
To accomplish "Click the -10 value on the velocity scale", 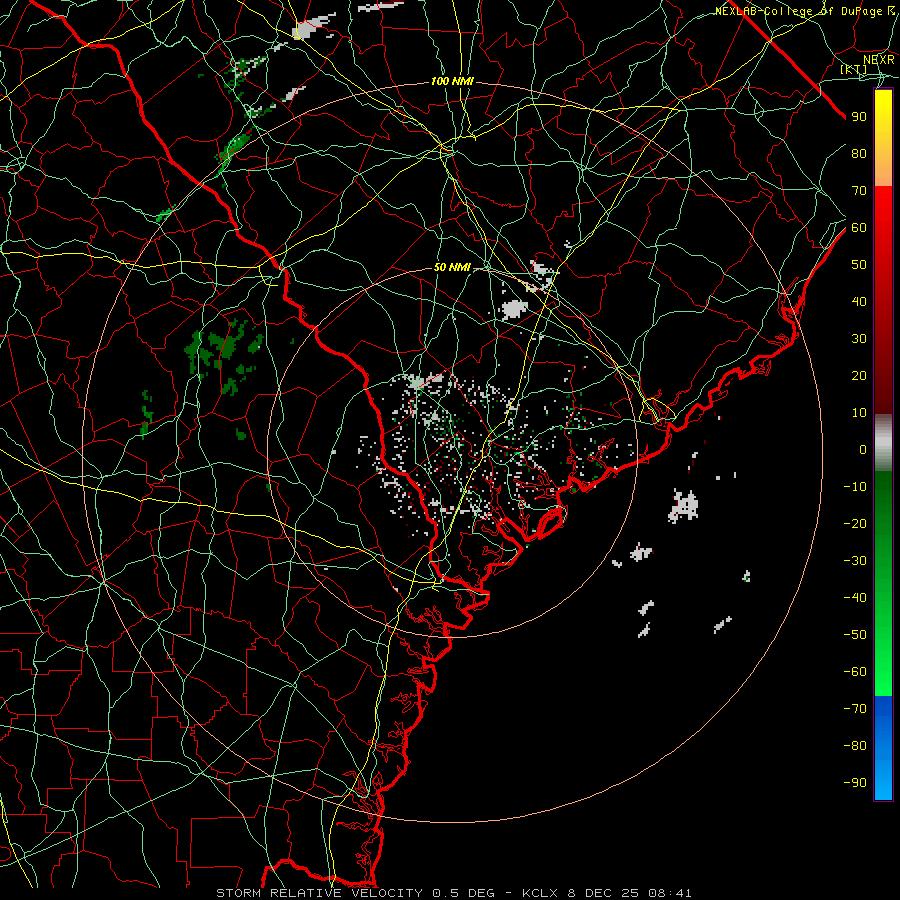I will (x=855, y=487).
